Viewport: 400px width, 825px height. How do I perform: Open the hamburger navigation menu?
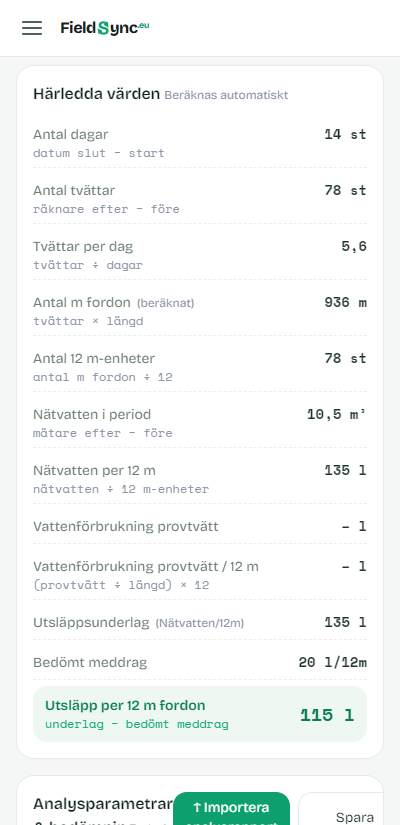[x=32, y=28]
